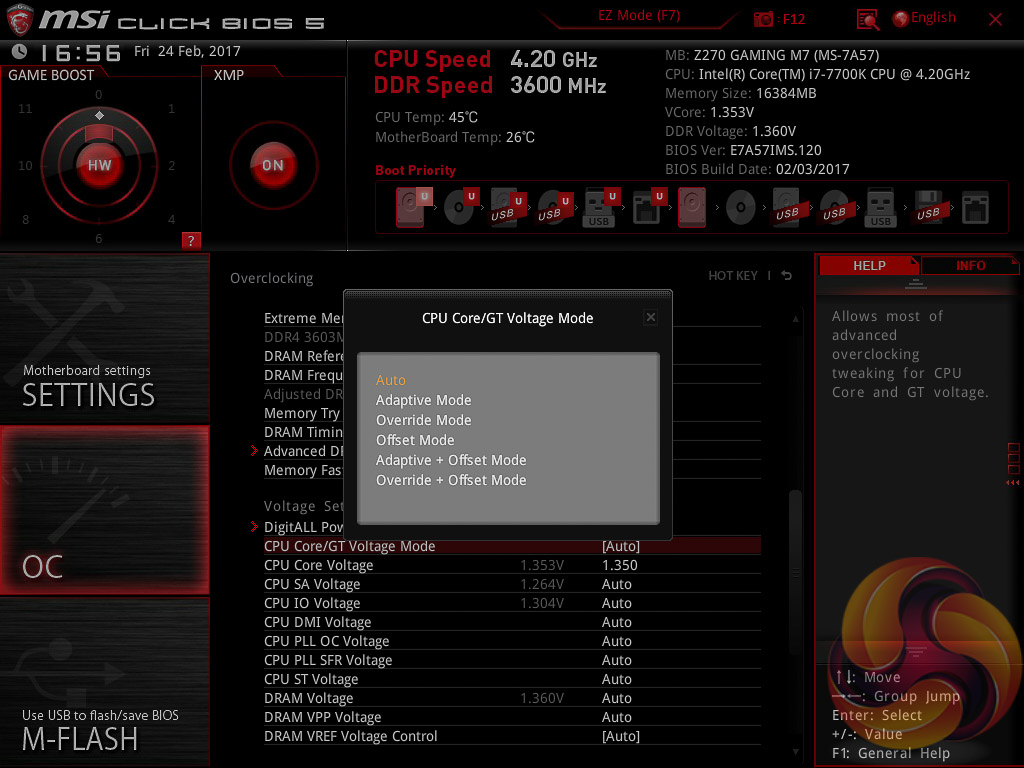The height and width of the screenshot is (768, 1024).
Task: Click CPU SA Voltage Auto value
Action: [x=616, y=584]
